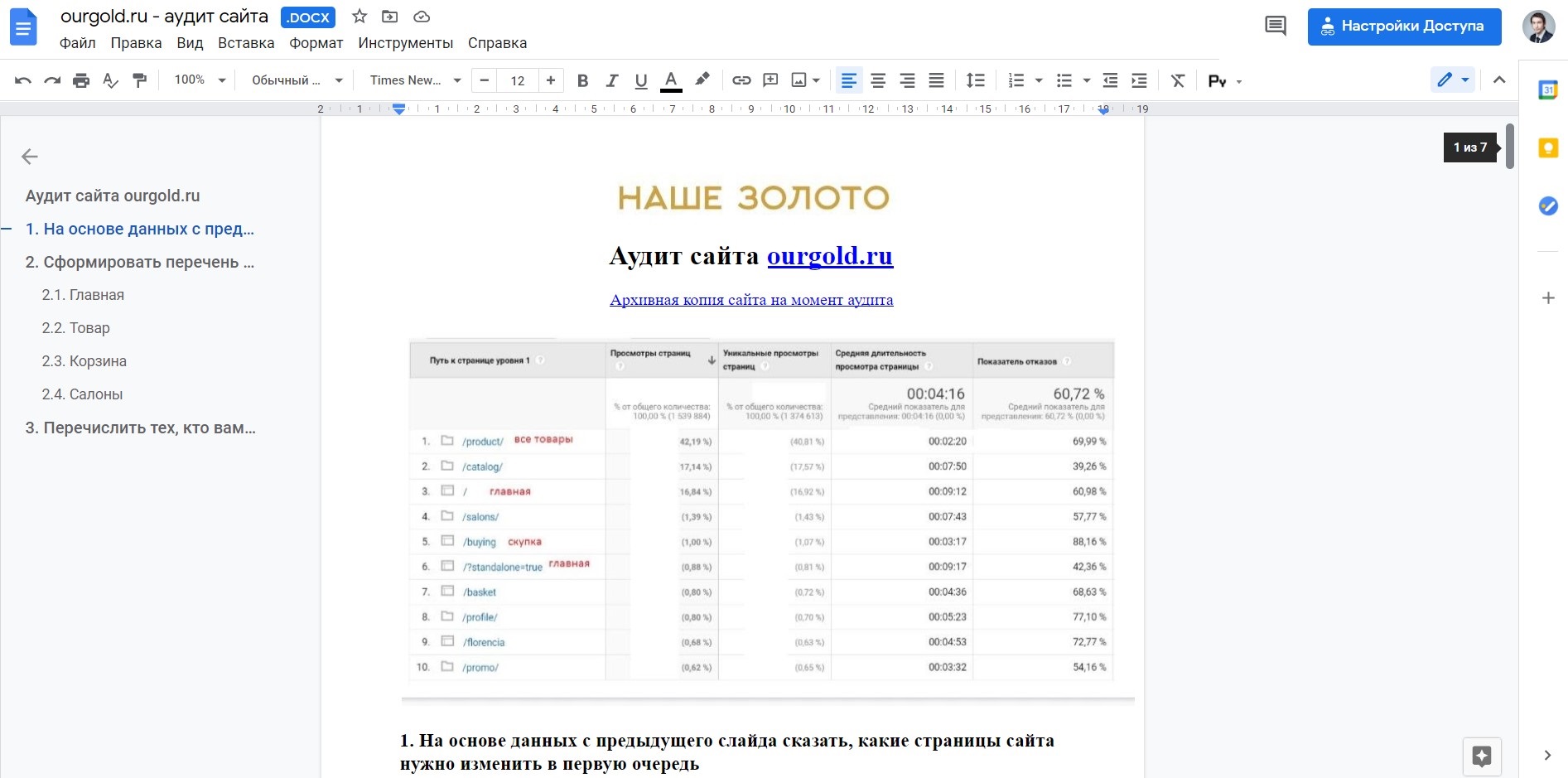
Task: Toggle underline formatting
Action: click(640, 80)
